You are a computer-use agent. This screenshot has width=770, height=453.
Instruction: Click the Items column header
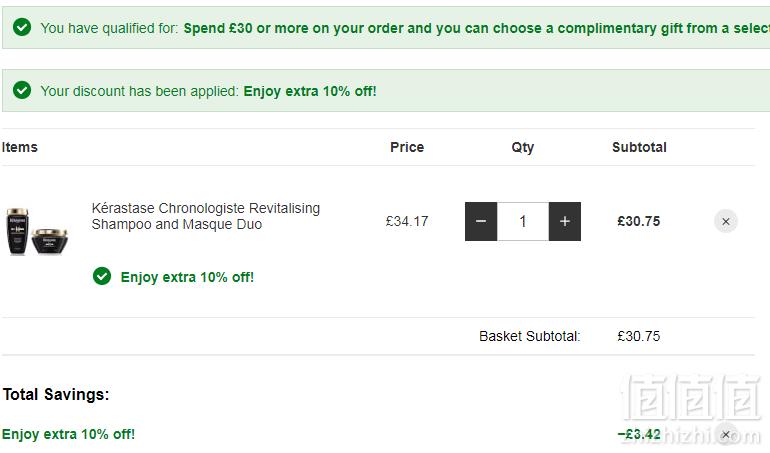click(x=20, y=147)
